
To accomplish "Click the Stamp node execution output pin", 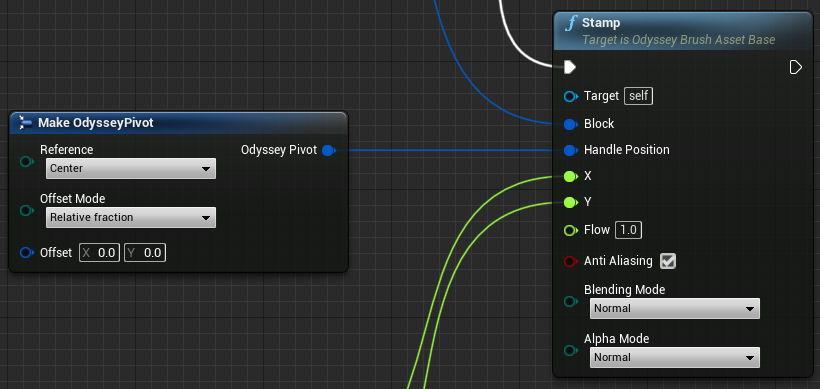I will tap(795, 67).
